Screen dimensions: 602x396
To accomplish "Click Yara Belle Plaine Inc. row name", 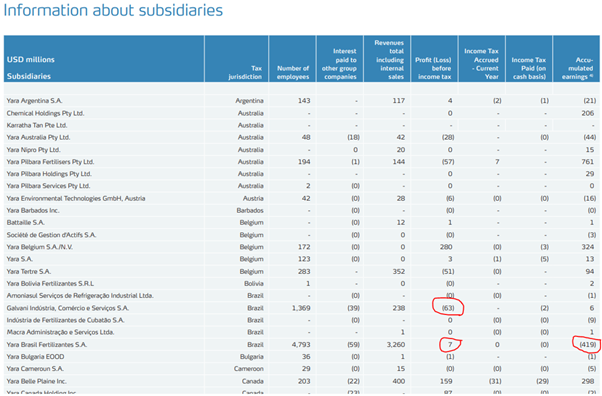I will coord(36,381).
